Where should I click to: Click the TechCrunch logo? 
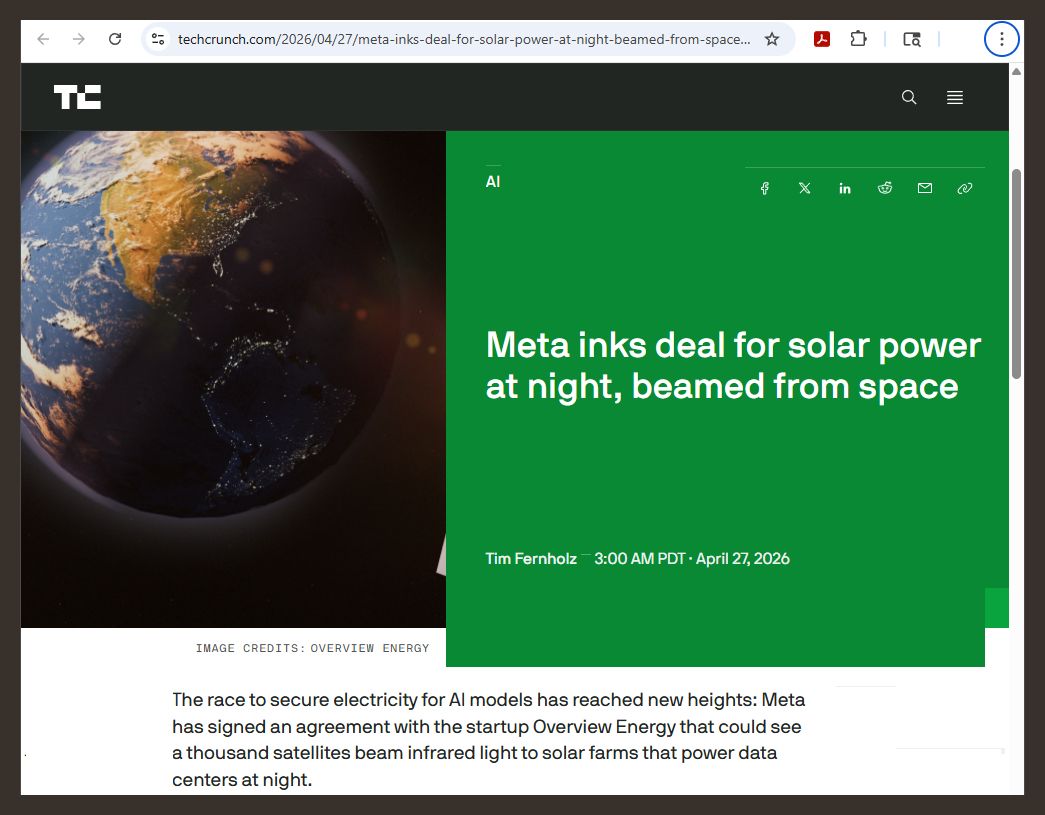pyautogui.click(x=77, y=97)
